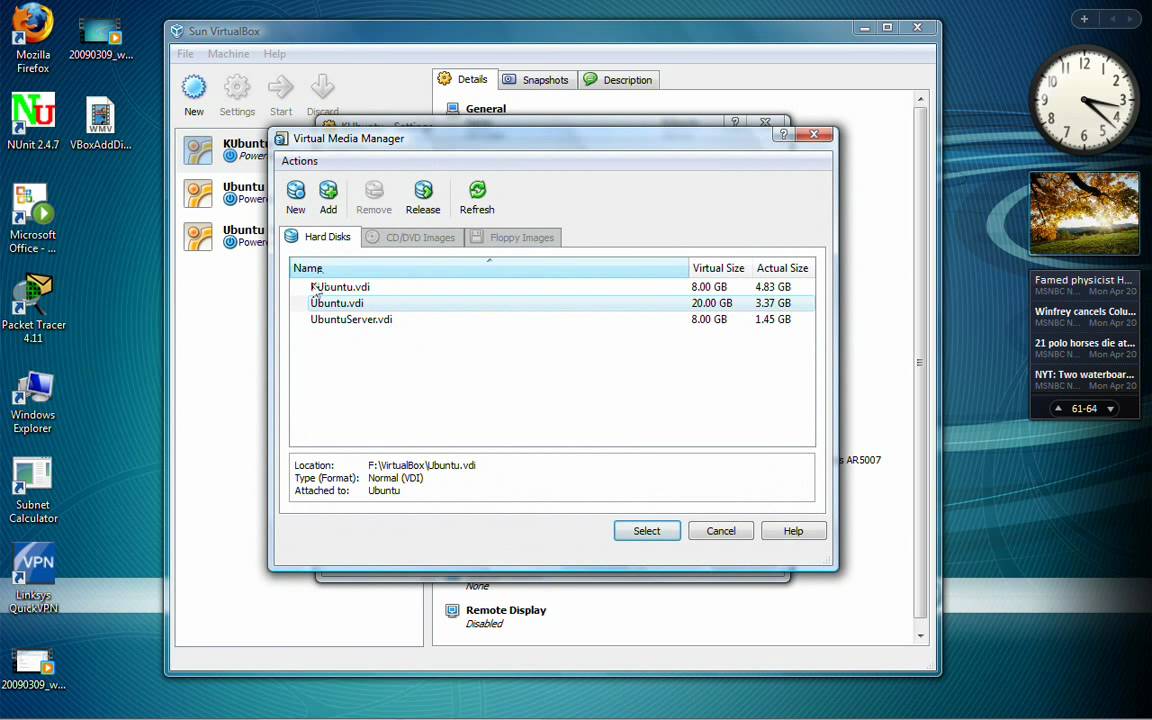Open the Help menu in VirtualBox
1152x720 pixels.
(275, 54)
